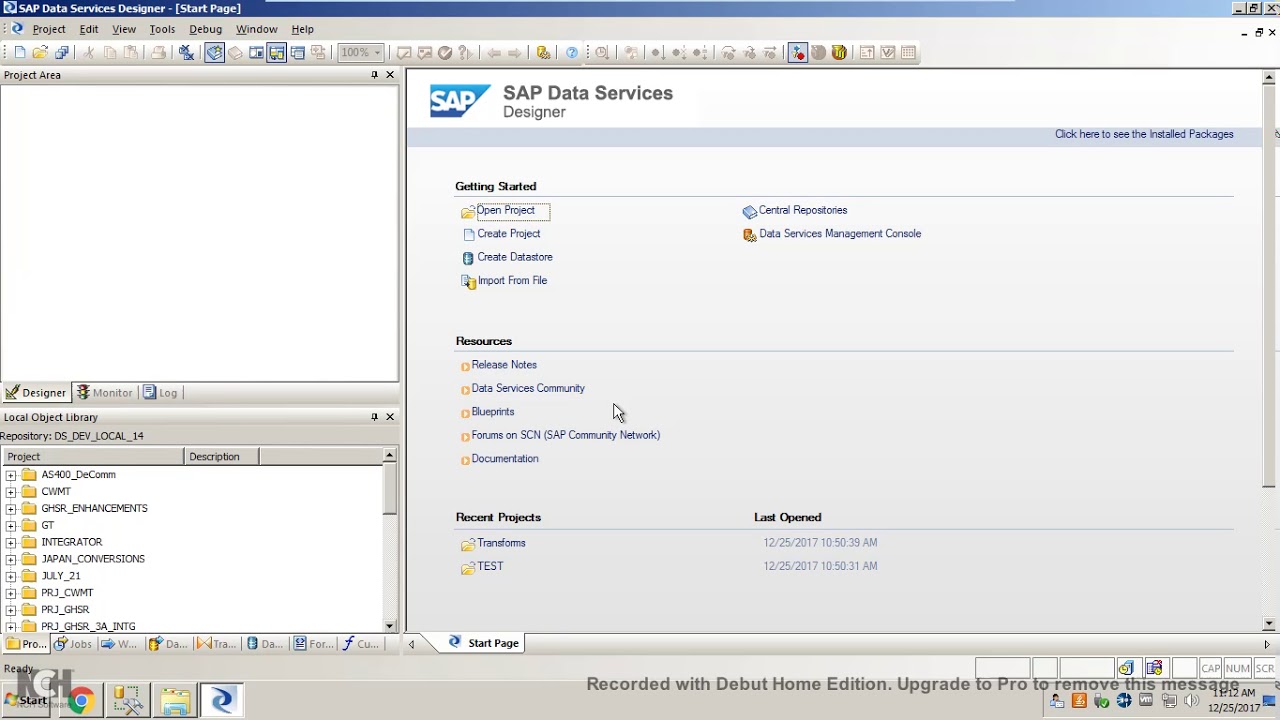Viewport: 1280px width, 720px height.
Task: Click the orange funnel filter toolbar icon
Action: (839, 53)
